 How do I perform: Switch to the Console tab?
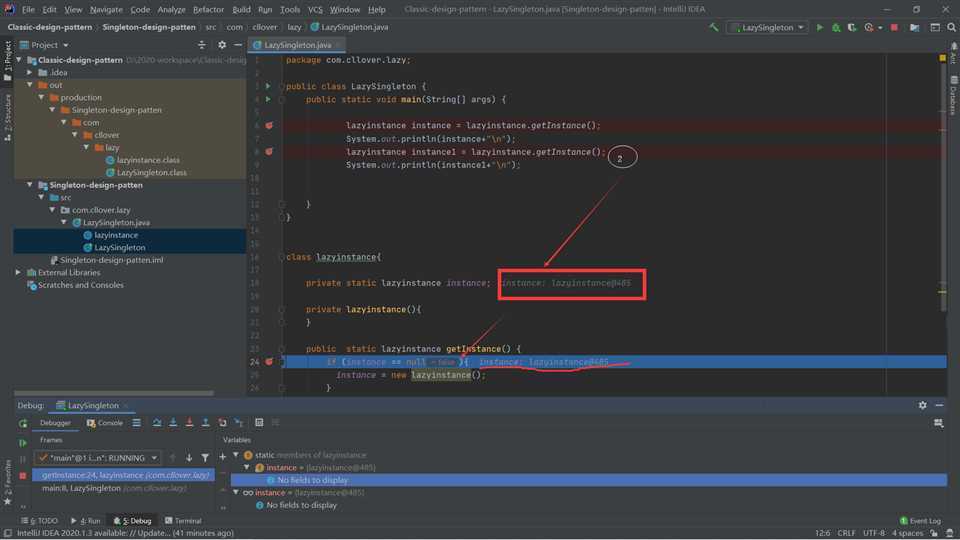(x=105, y=423)
